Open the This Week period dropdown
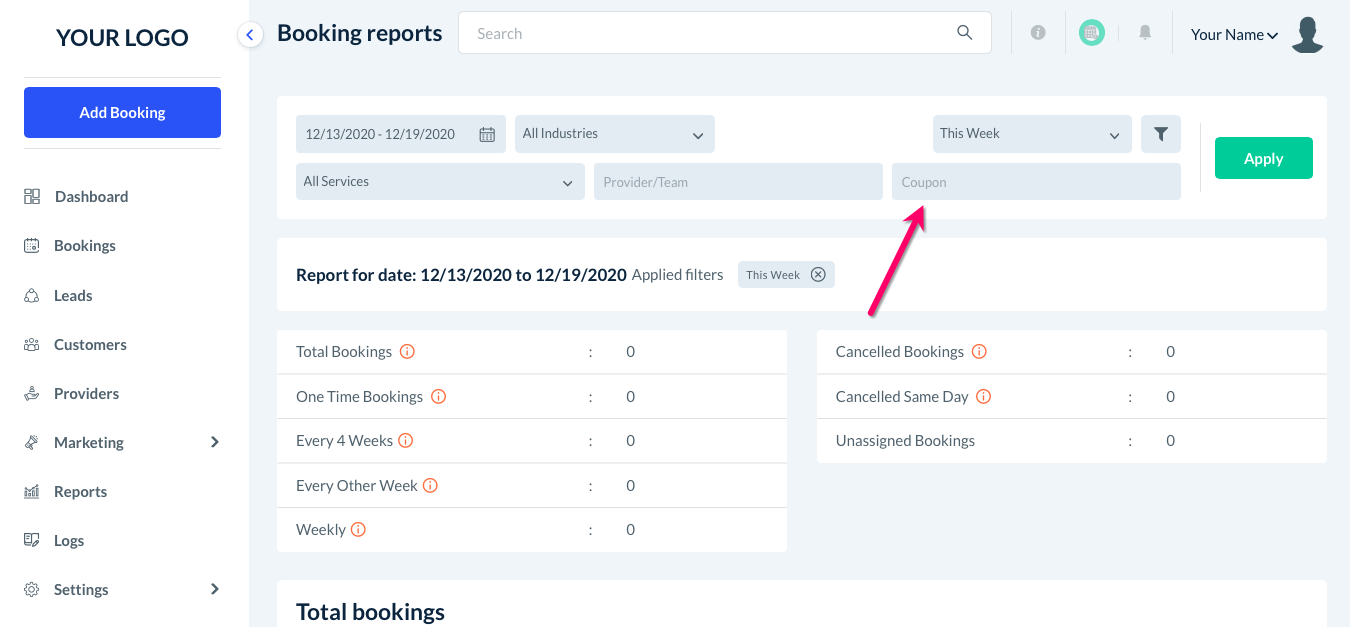The width and height of the screenshot is (1350, 627). pos(1031,134)
